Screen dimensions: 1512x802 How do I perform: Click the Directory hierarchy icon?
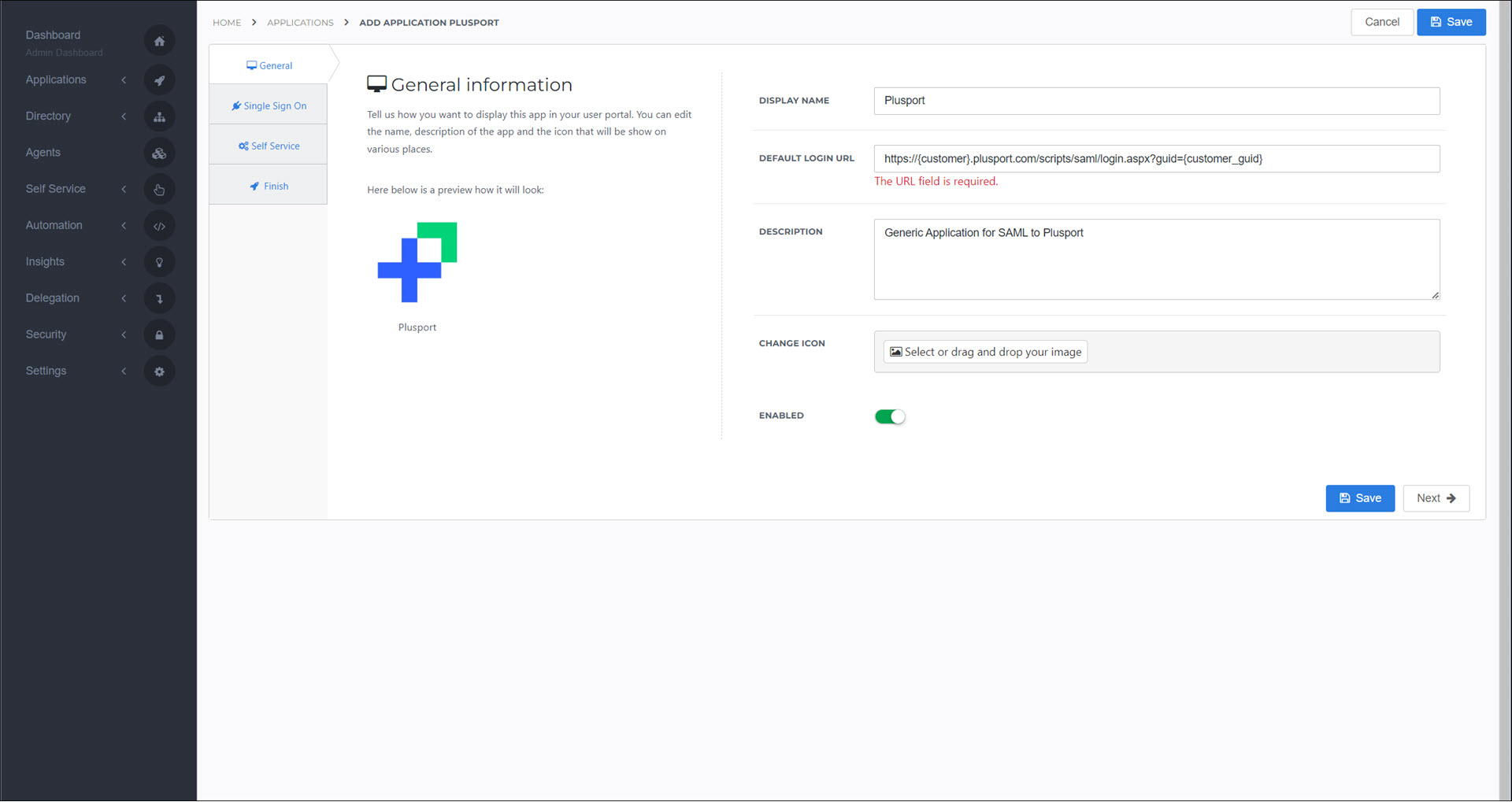[x=159, y=116]
